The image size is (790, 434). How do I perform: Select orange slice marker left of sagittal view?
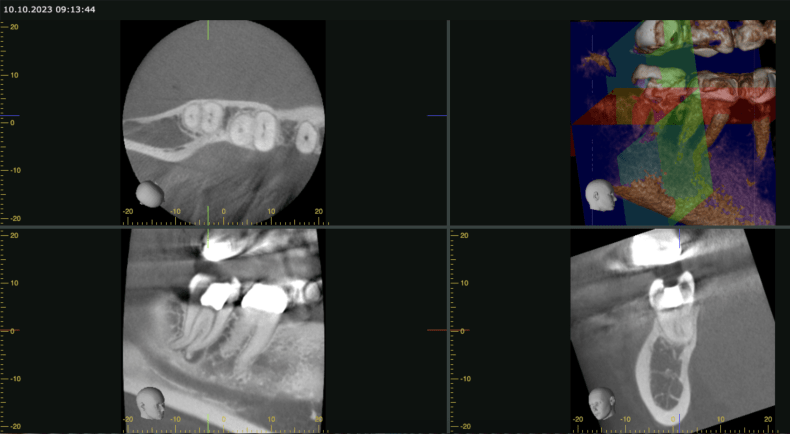pyautogui.click(x=10, y=330)
